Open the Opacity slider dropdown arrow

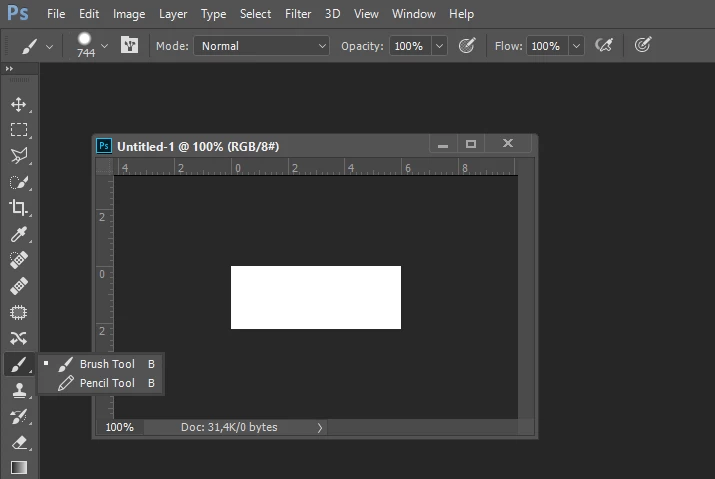[439, 46]
